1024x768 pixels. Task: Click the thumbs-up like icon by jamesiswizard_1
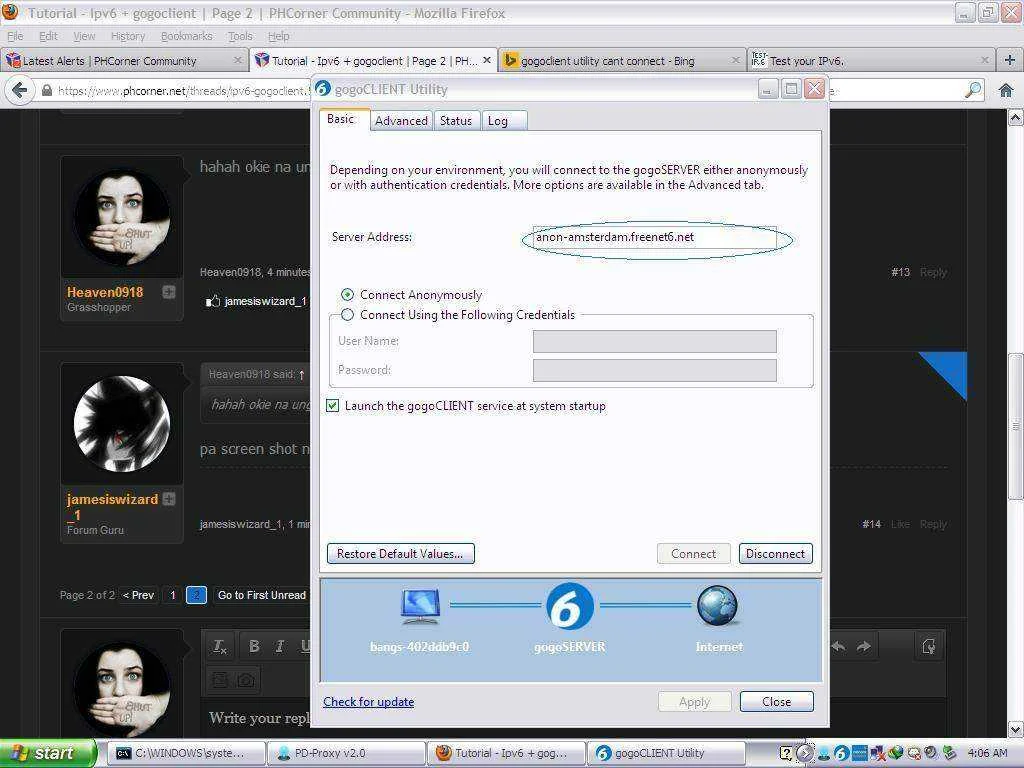[213, 301]
